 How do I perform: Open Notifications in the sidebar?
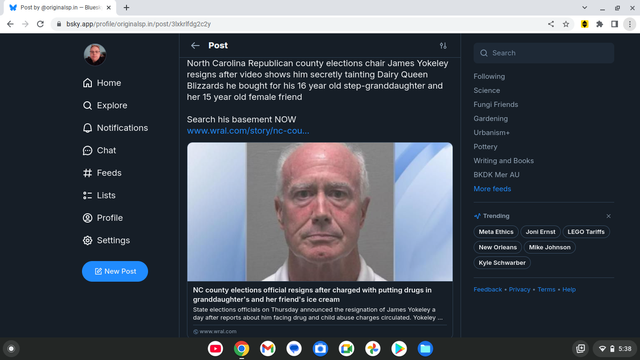point(115,128)
